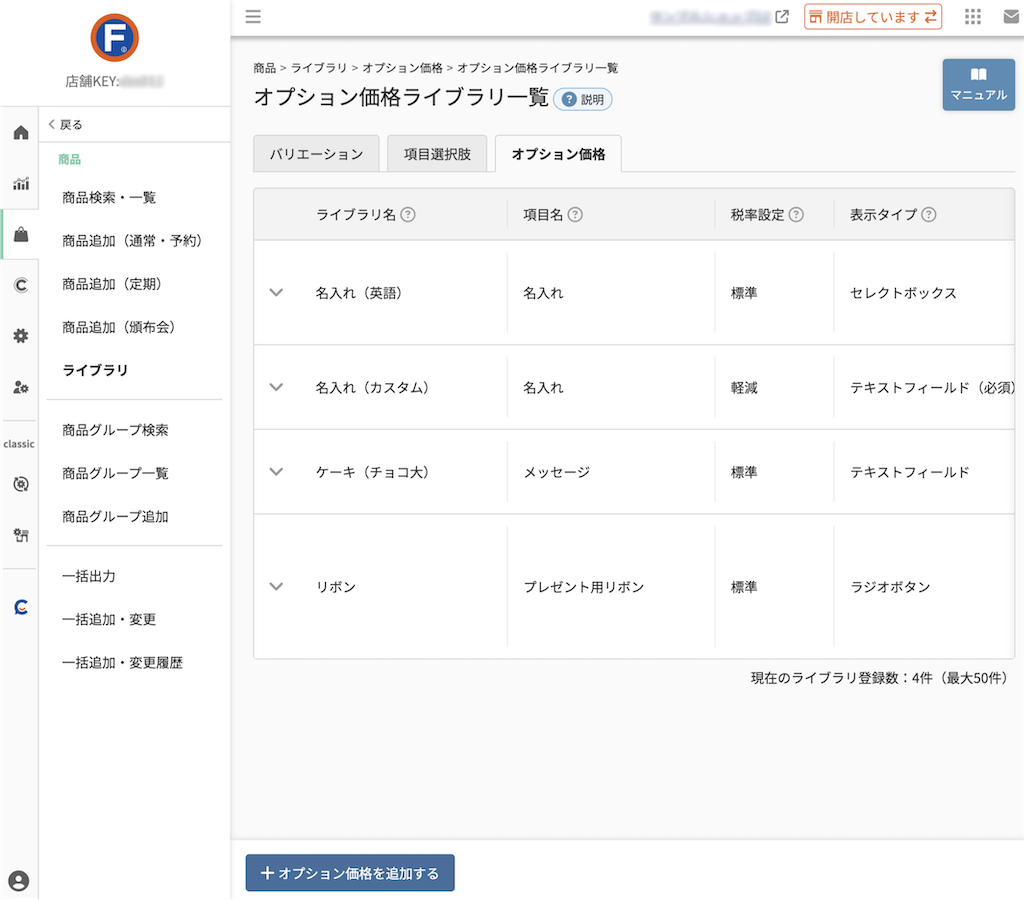Click the futureshop F logo

pyautogui.click(x=114, y=38)
